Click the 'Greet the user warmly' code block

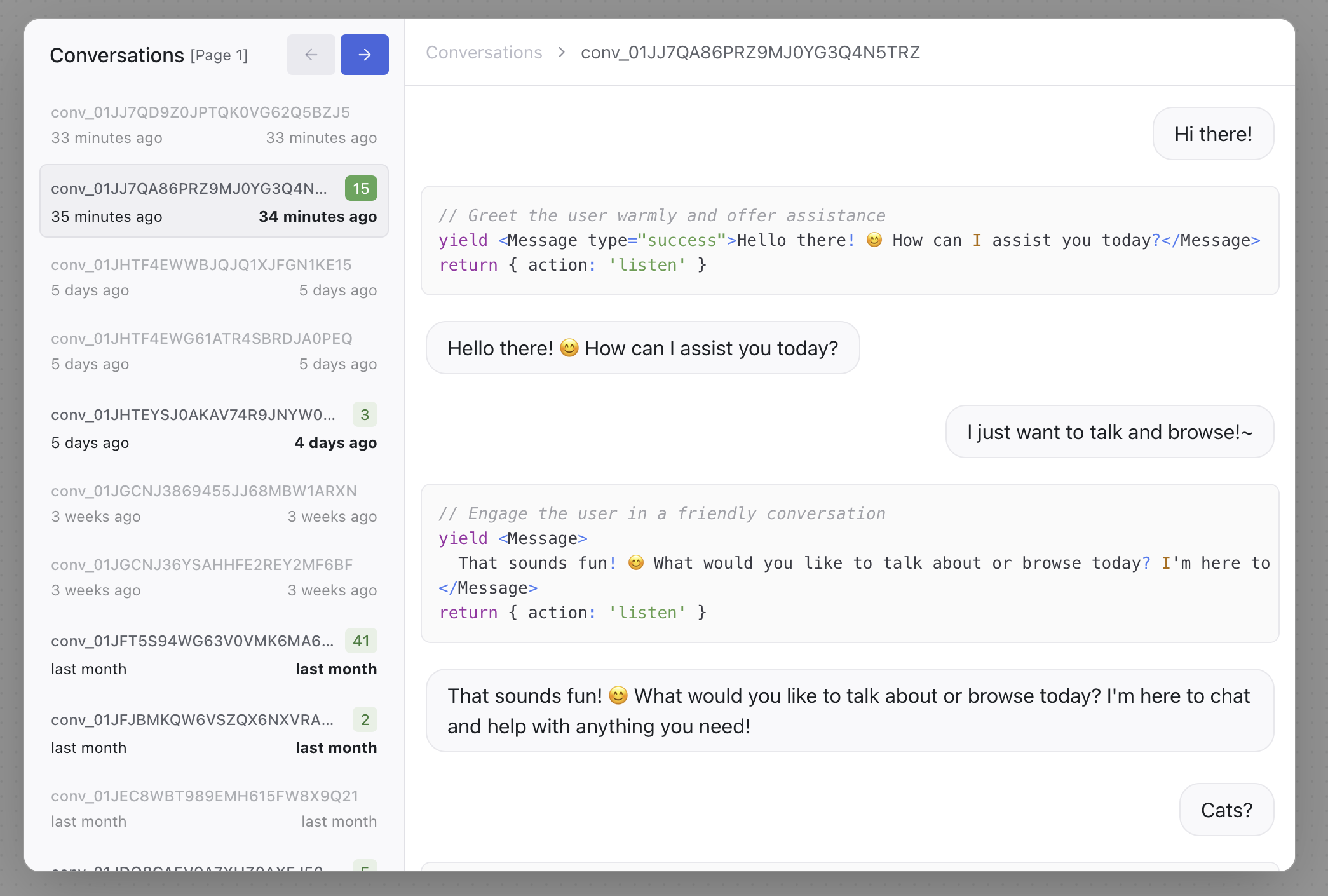pos(849,240)
